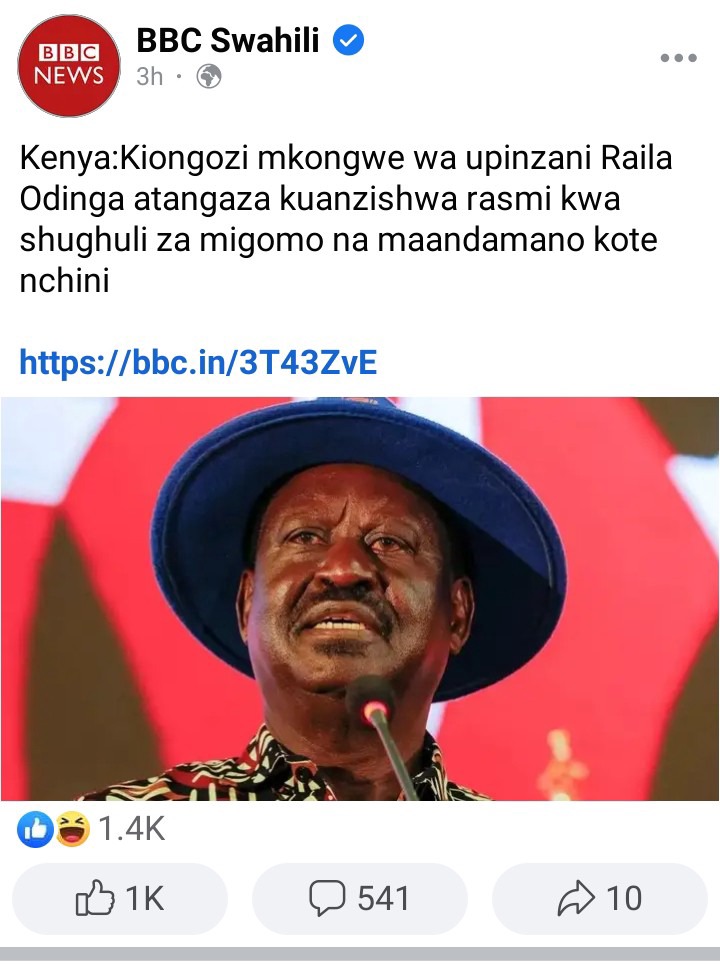Tap the thumbs-up outline icon

click(x=95, y=898)
